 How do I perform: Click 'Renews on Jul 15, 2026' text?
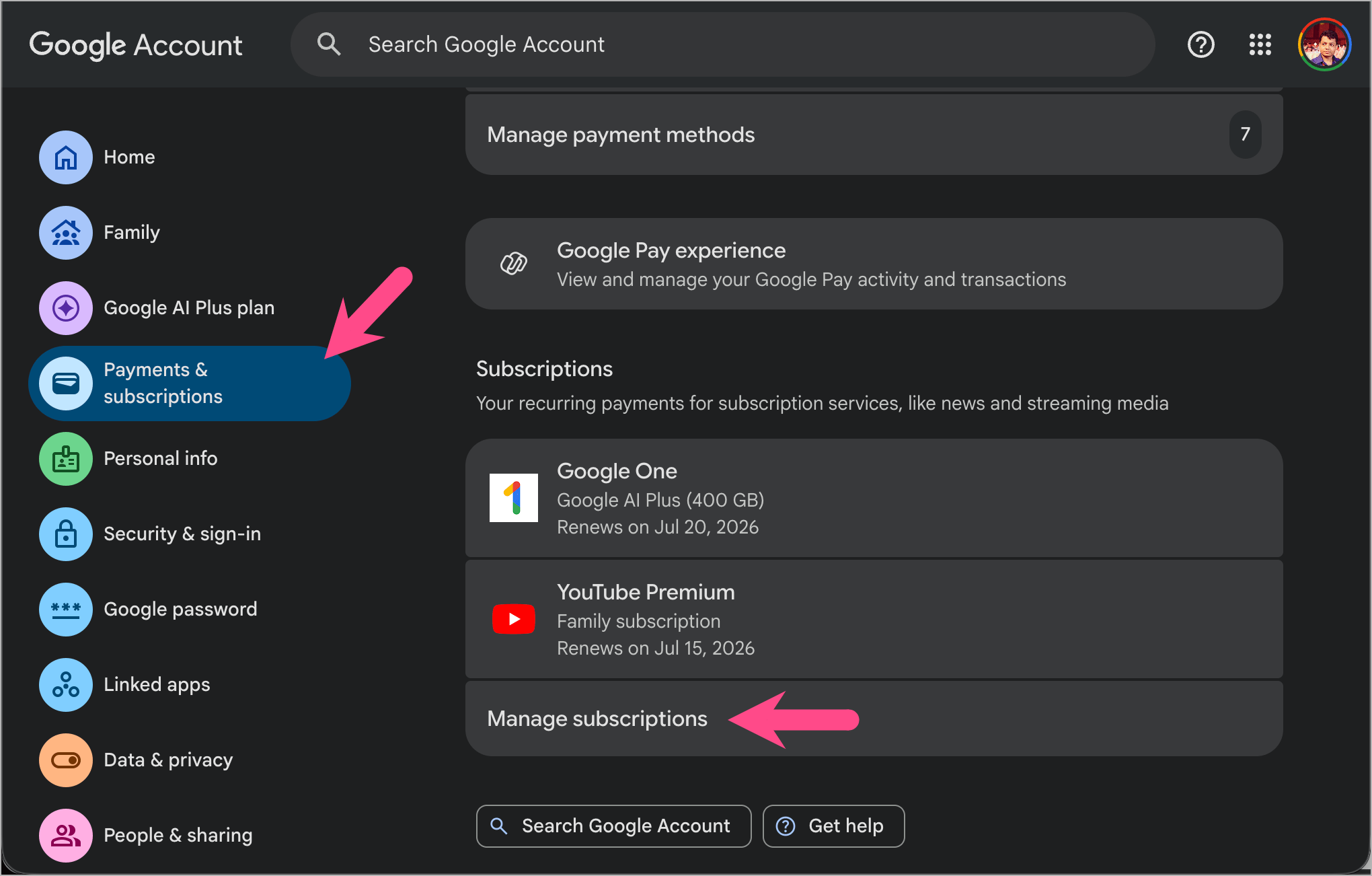pos(656,648)
